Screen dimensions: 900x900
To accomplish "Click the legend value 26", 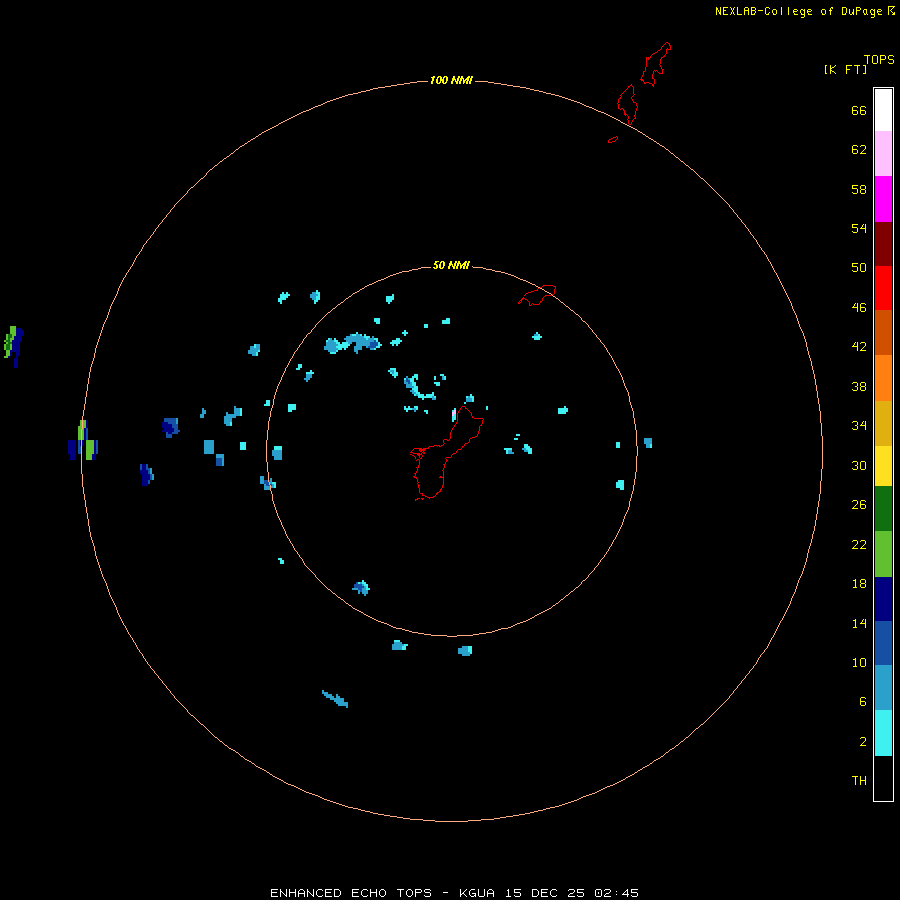I will [x=859, y=505].
